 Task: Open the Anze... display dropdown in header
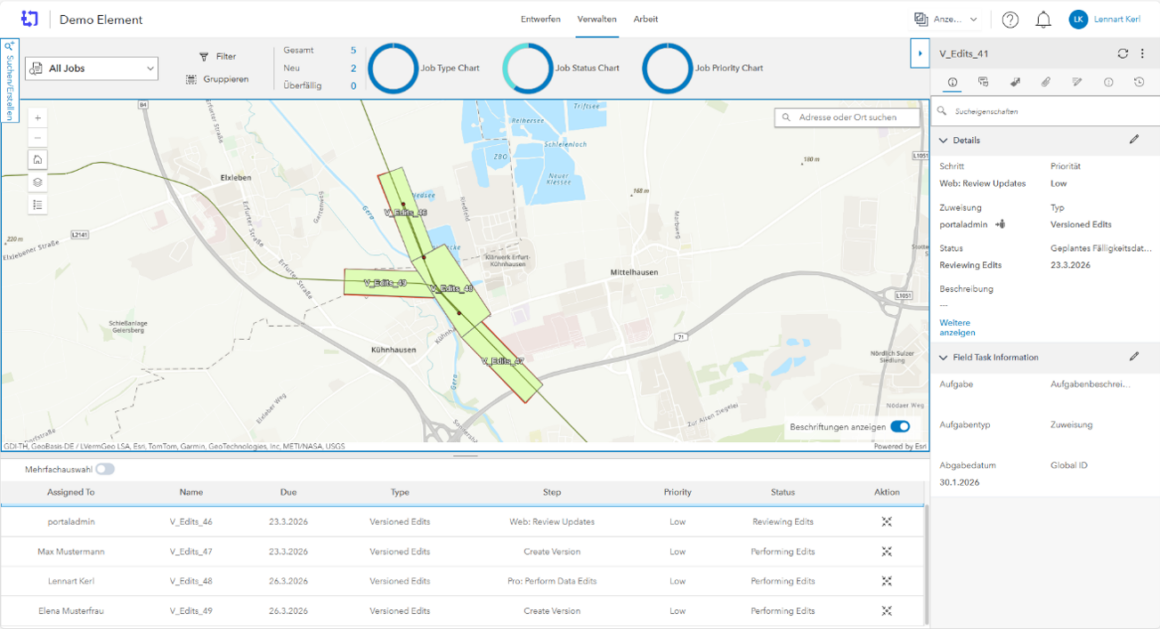(x=946, y=19)
